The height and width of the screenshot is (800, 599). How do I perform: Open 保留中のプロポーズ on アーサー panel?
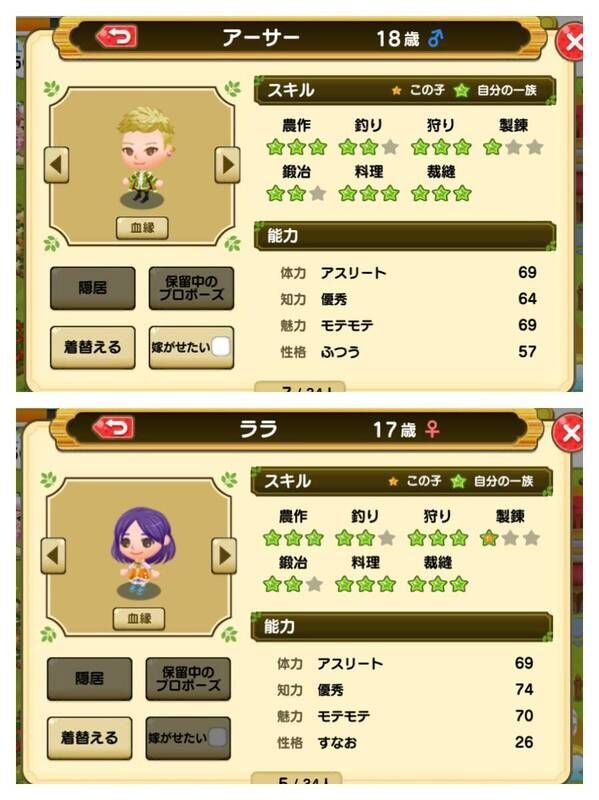pos(191,288)
